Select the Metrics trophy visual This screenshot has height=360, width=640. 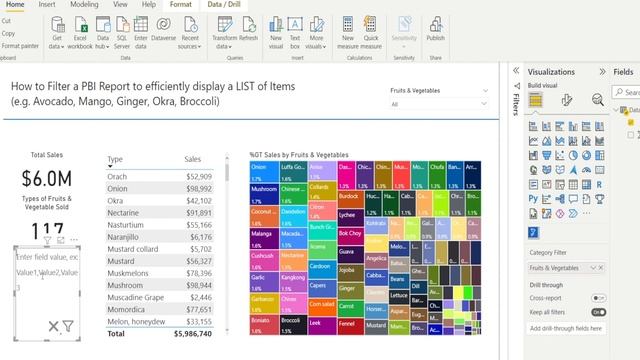pos(600,199)
